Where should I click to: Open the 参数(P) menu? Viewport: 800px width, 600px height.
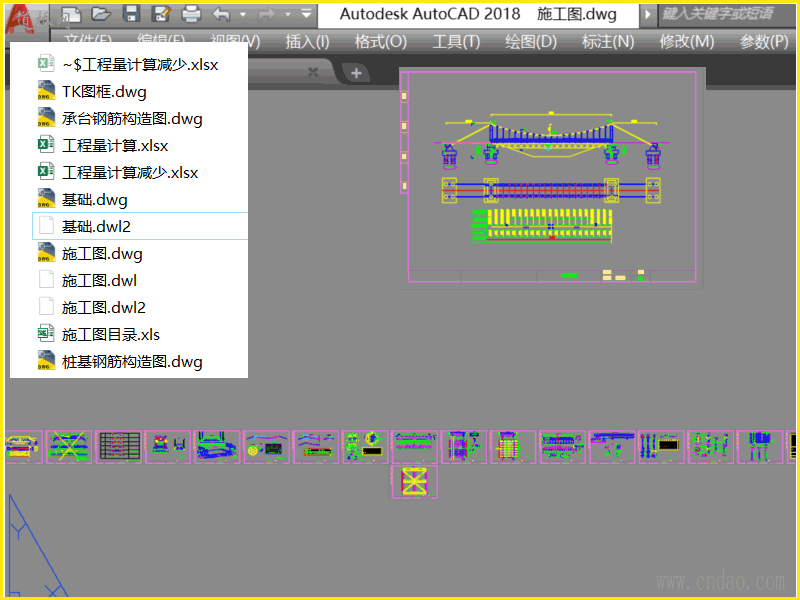coord(764,41)
